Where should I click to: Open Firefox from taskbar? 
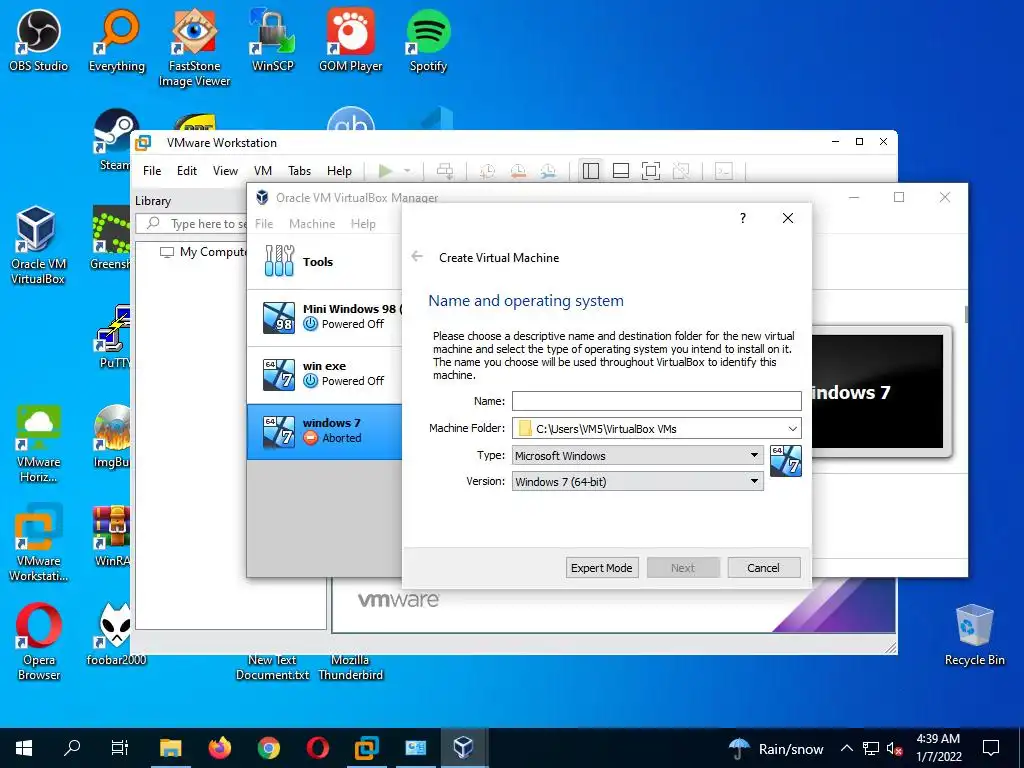(x=219, y=748)
